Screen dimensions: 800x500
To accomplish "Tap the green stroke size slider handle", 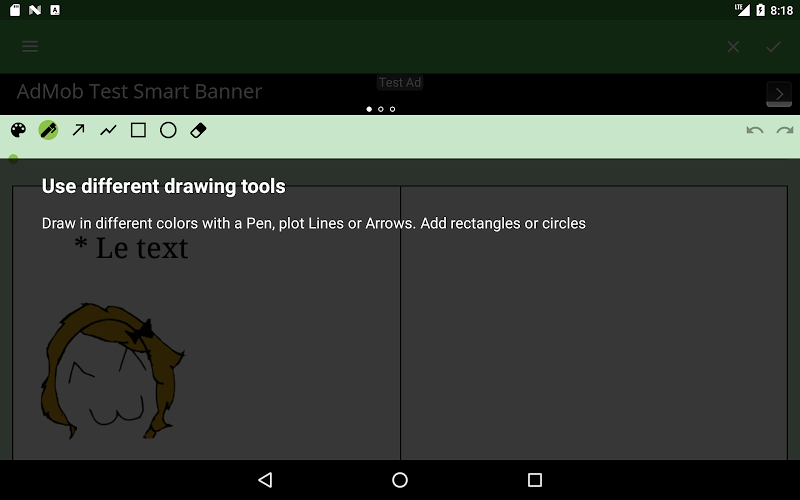I will point(13,159).
